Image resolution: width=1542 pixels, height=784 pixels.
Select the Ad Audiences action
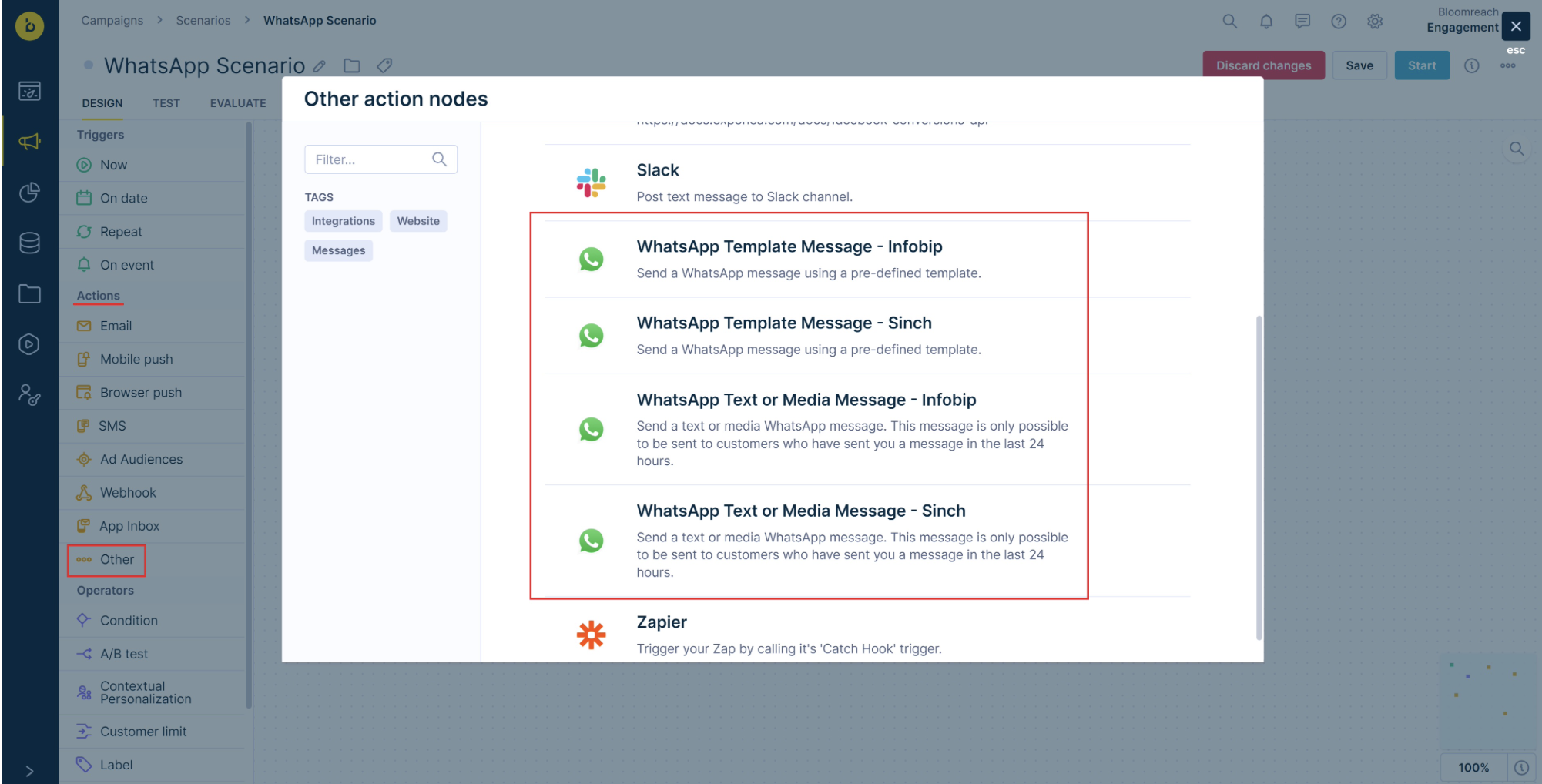click(153, 459)
